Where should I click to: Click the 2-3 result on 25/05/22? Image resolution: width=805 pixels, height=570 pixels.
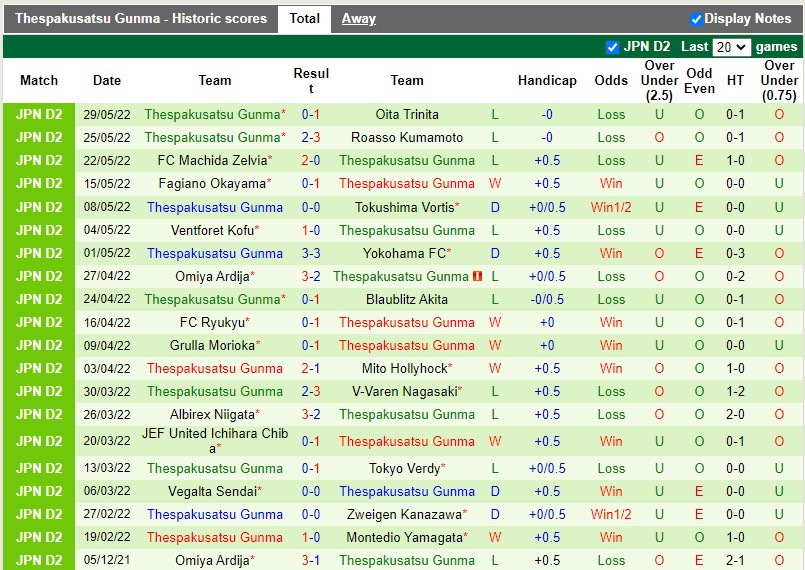(x=311, y=138)
